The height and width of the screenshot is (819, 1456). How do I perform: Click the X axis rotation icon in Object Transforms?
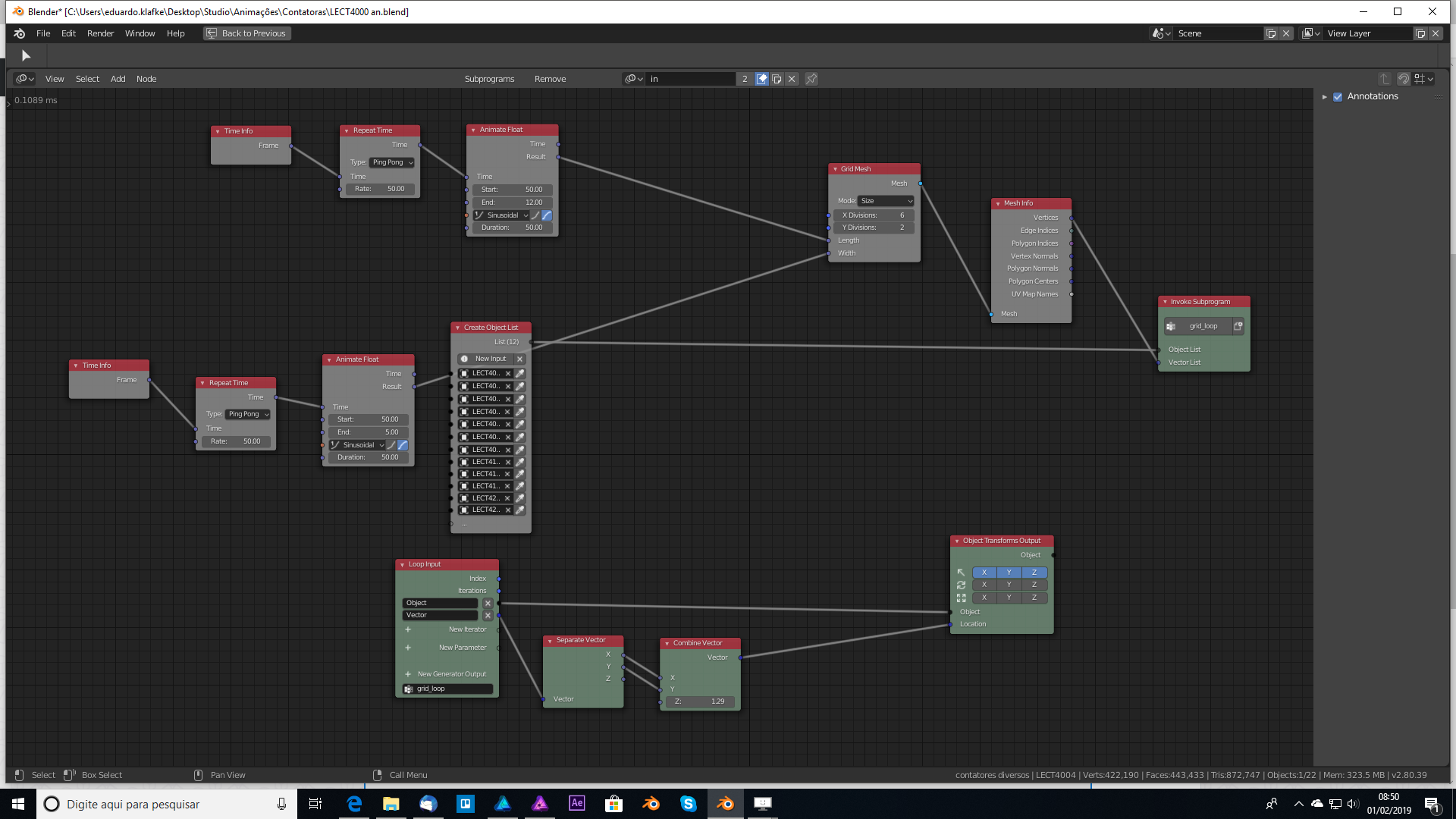[x=984, y=584]
